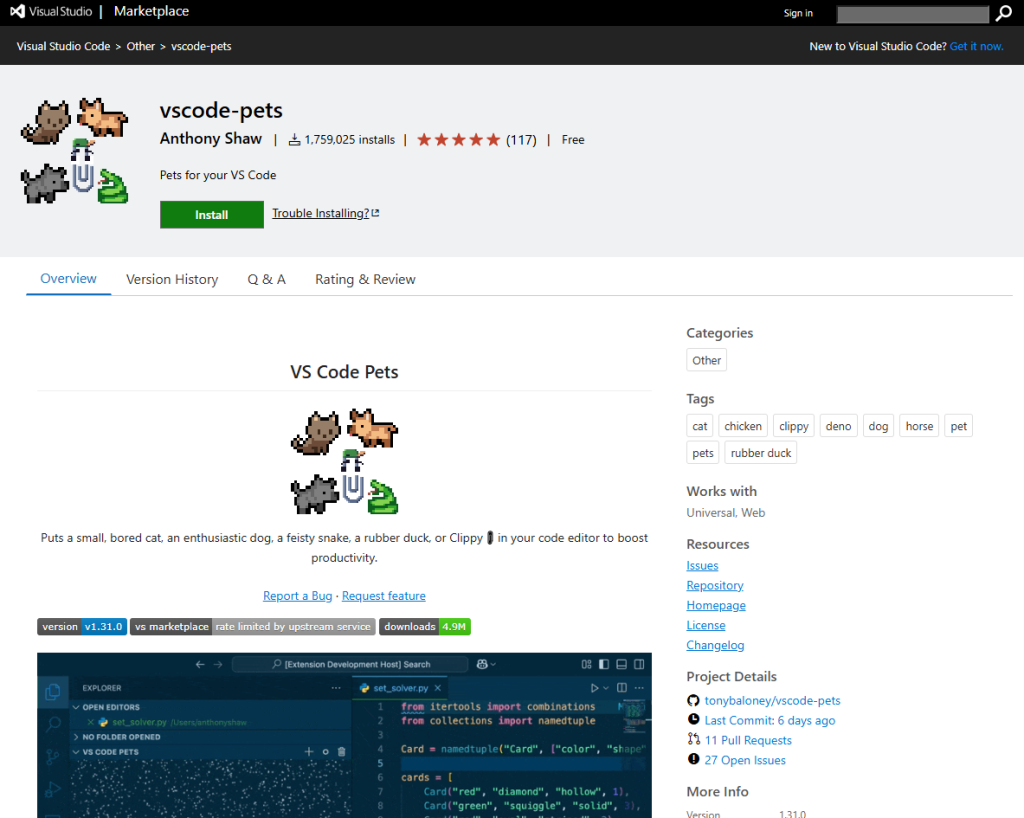The width and height of the screenshot is (1024, 818).
Task: Open the Changelog resource link
Action: 715,646
